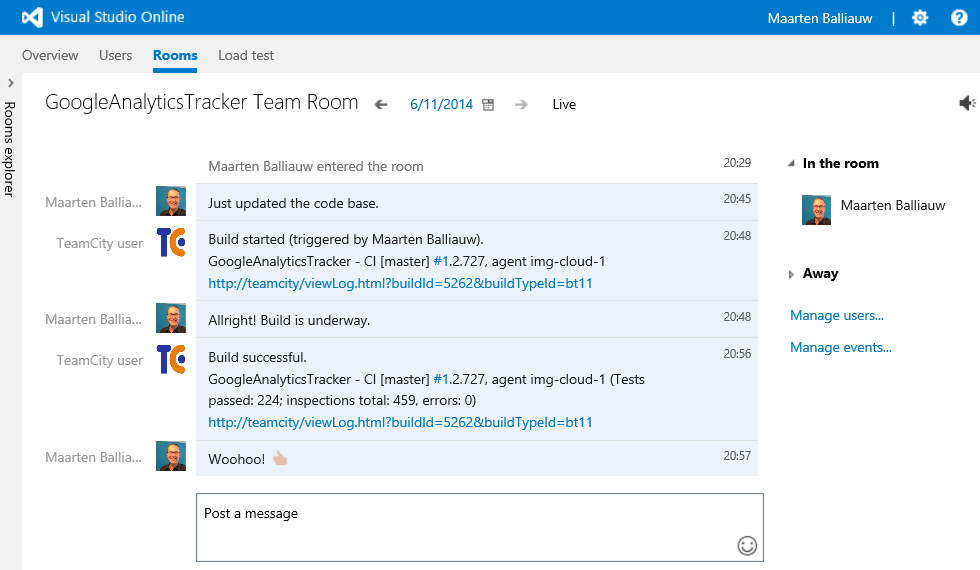
Task: Open the Manage events... link
Action: tap(841, 348)
